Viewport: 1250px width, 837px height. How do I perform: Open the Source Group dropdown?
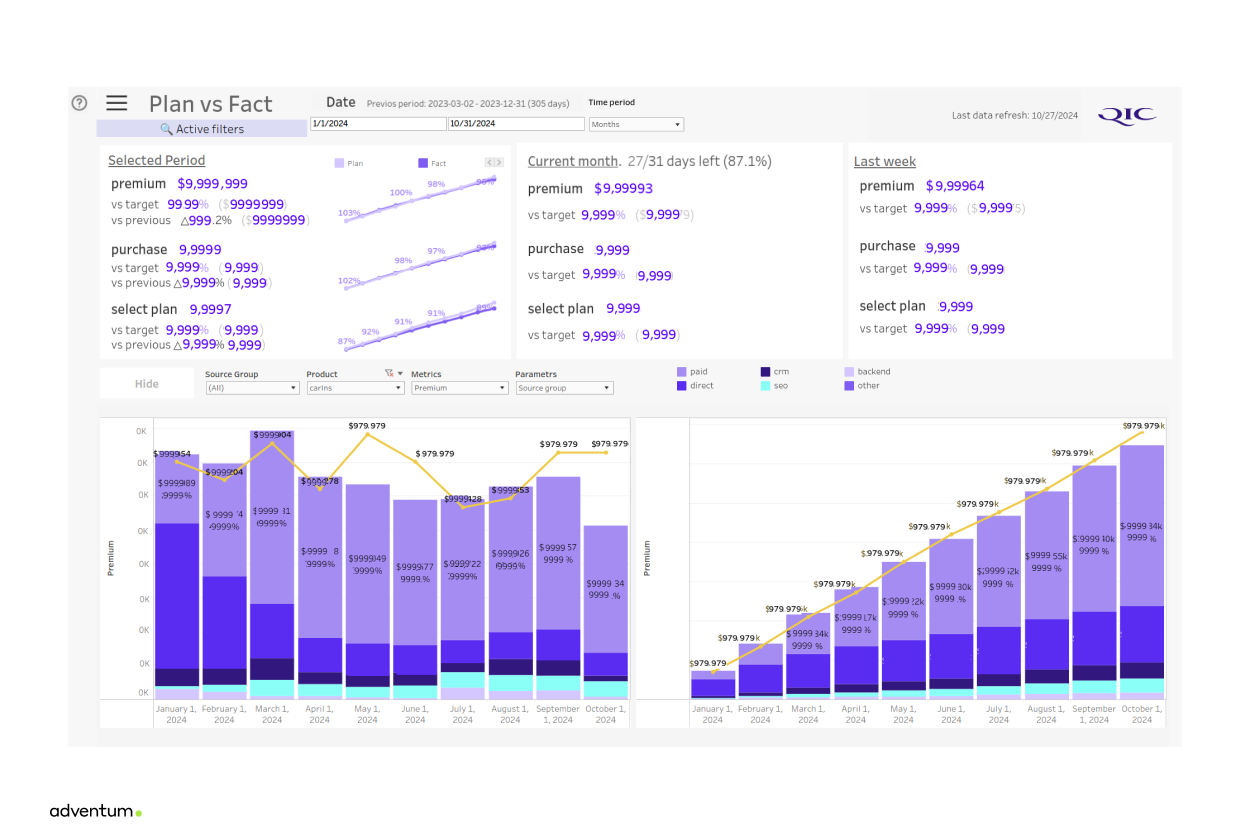(x=252, y=388)
